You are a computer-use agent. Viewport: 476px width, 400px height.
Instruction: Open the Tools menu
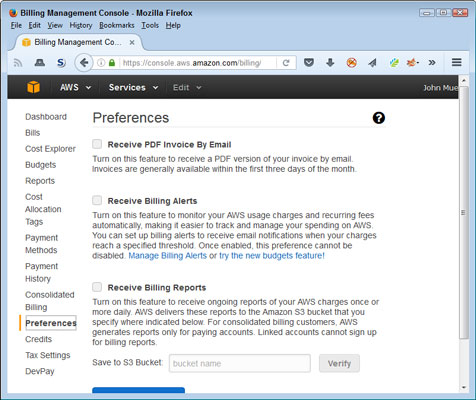click(x=150, y=25)
